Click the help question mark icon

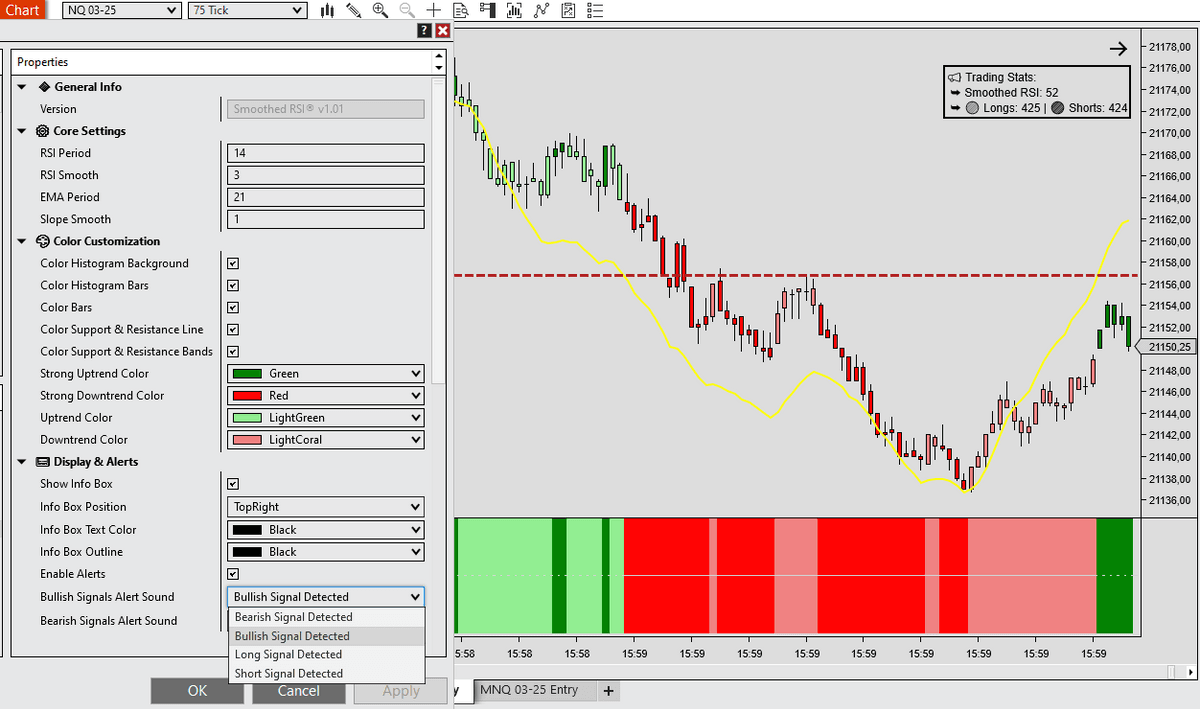pyautogui.click(x=424, y=31)
